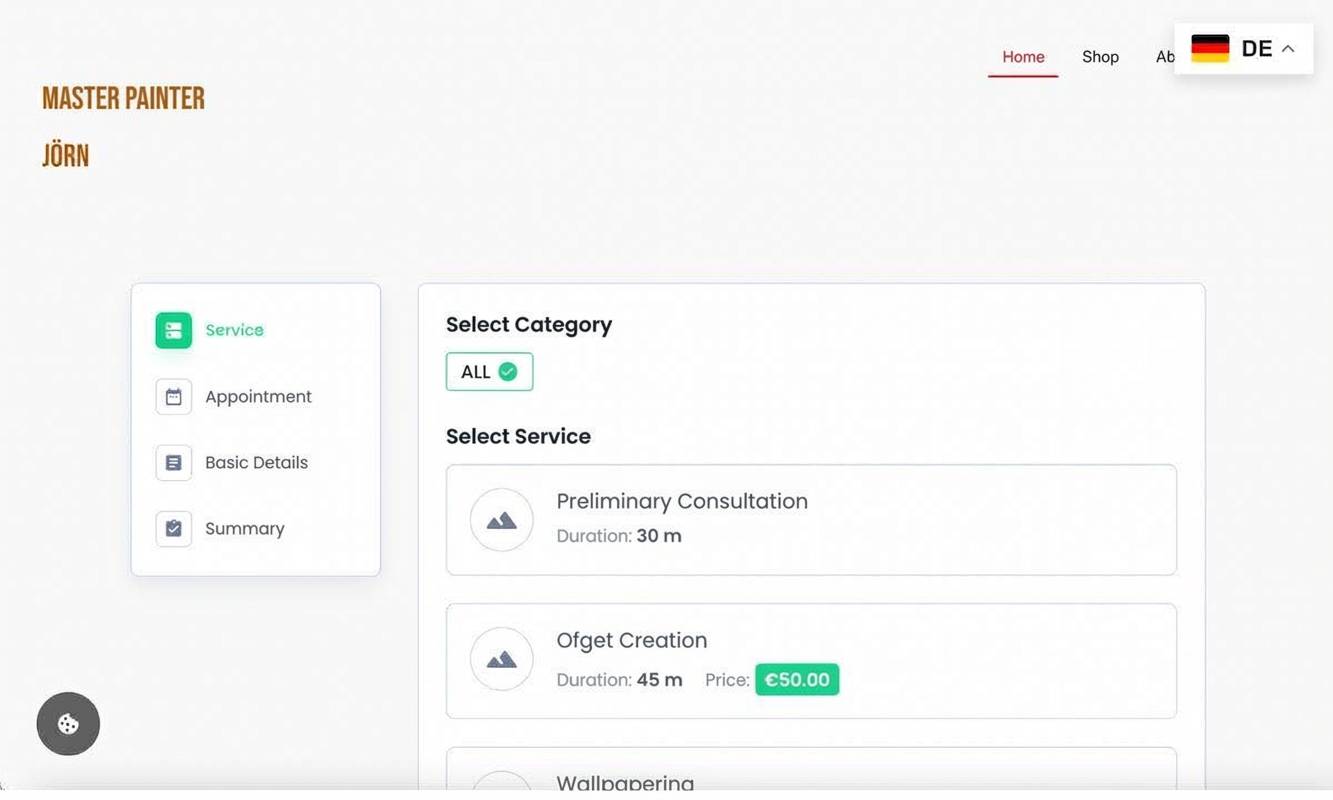Viewport: 1333px width, 800px height.
Task: Click the Ofget Creation image placeholder icon
Action: 501,658
